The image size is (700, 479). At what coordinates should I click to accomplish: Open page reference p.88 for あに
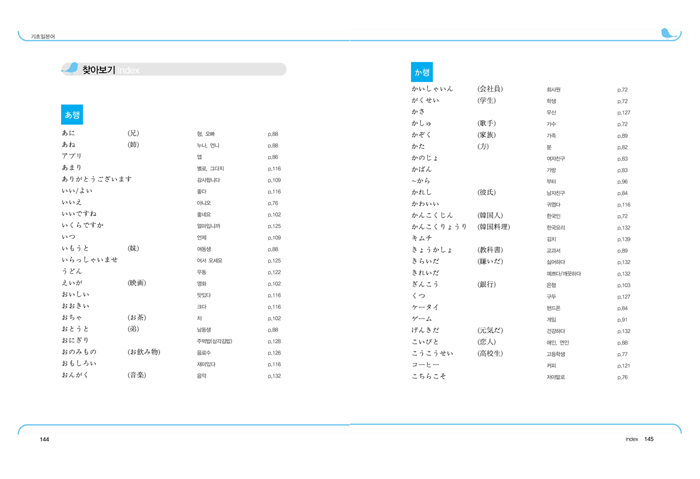click(273, 133)
